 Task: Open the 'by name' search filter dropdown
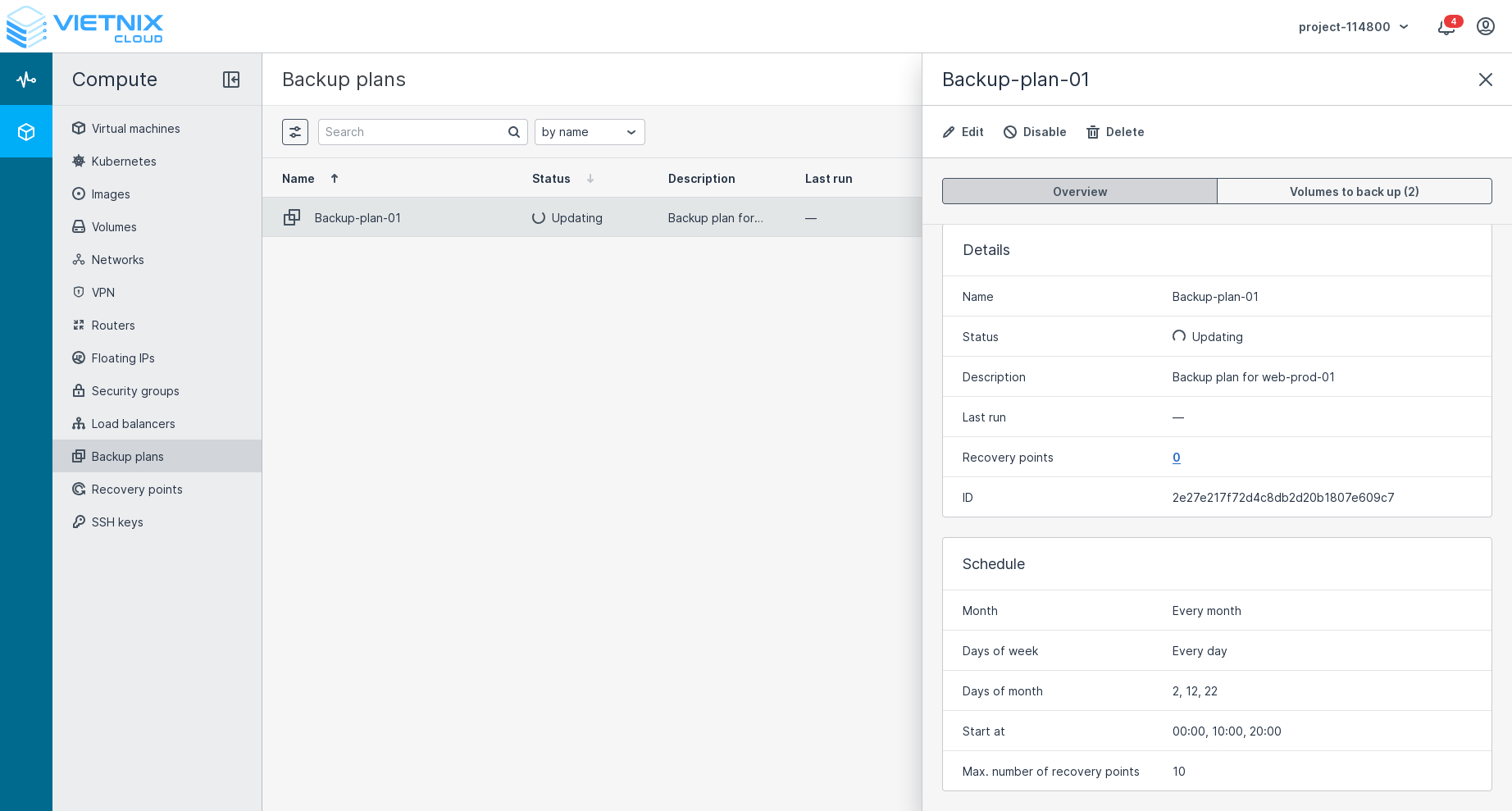pos(590,131)
